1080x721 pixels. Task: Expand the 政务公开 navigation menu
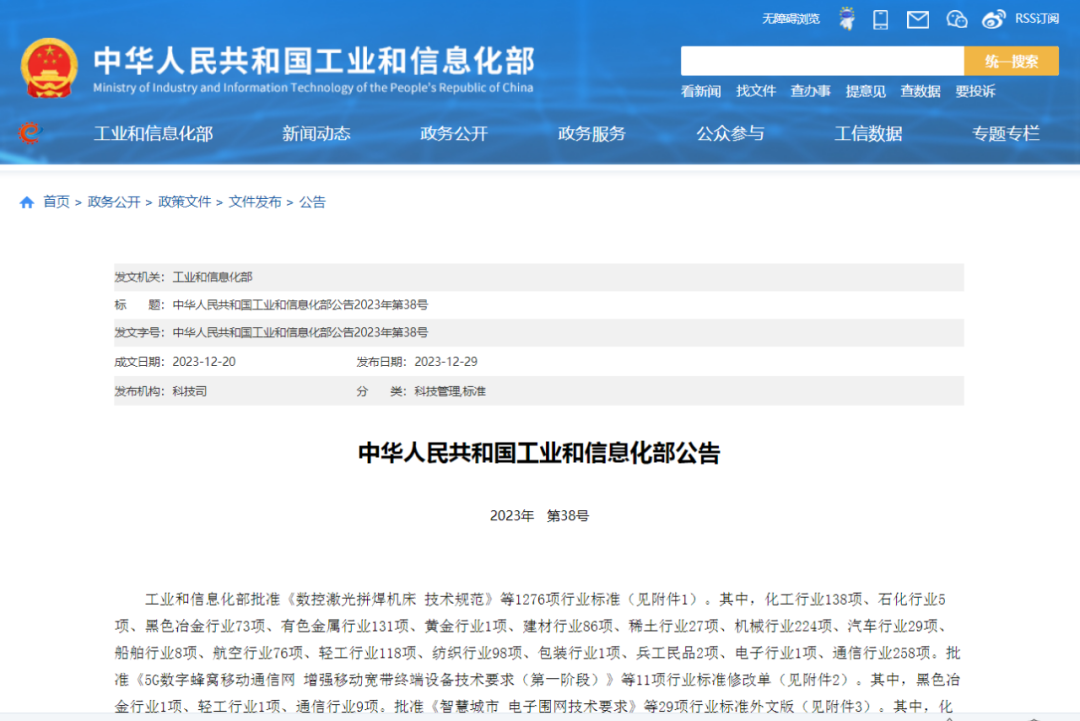point(454,134)
